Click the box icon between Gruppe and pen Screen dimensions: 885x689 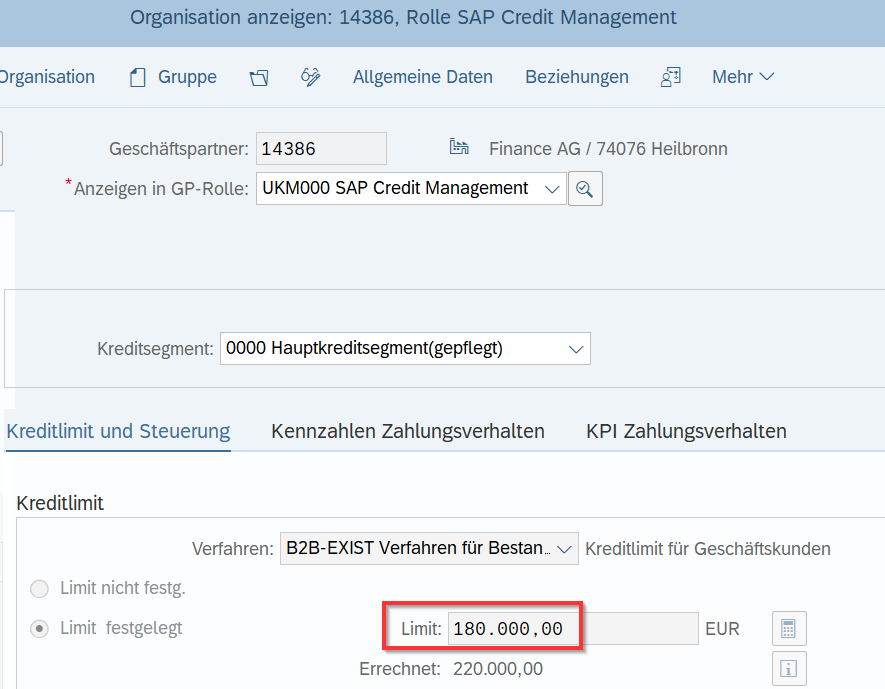259,76
